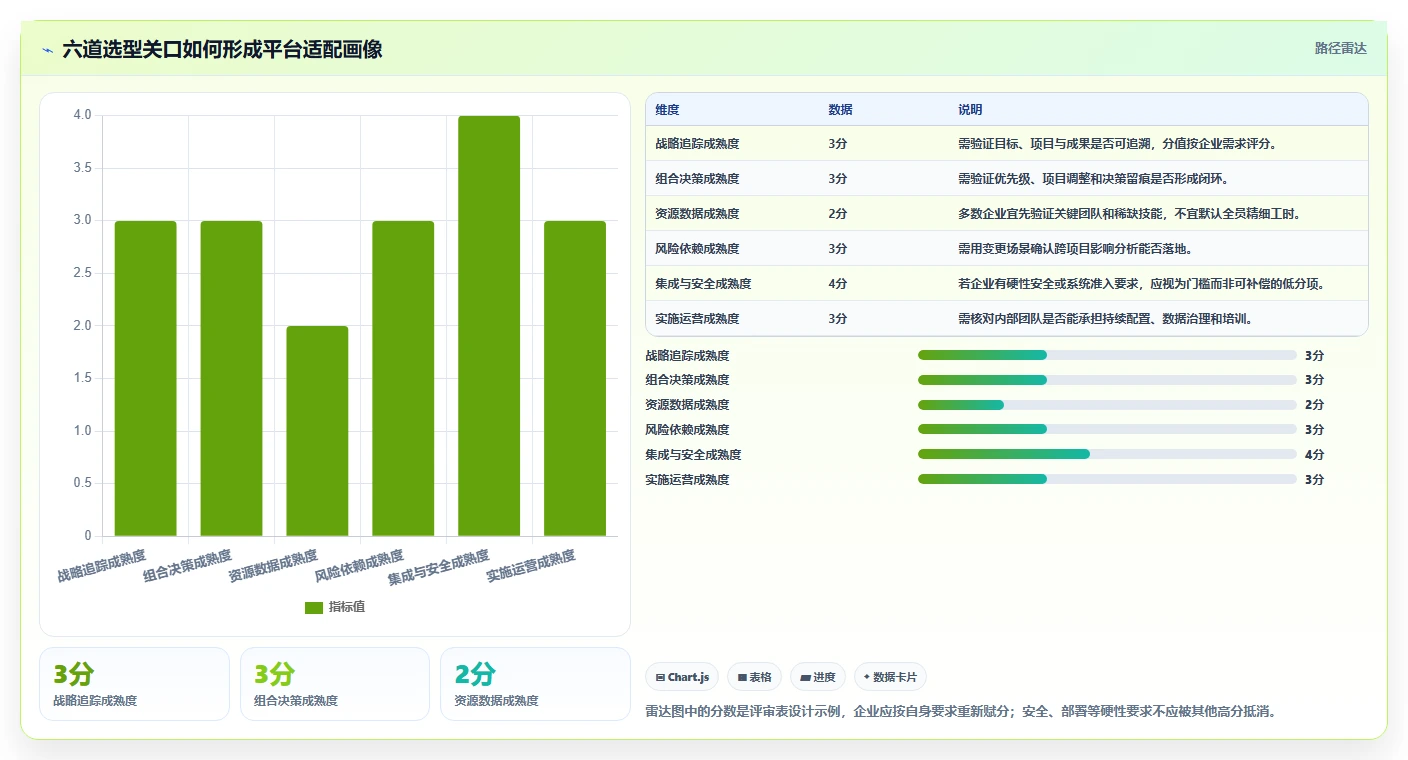
Task: Click the 路径雷达 label in the header
Action: [1340, 48]
